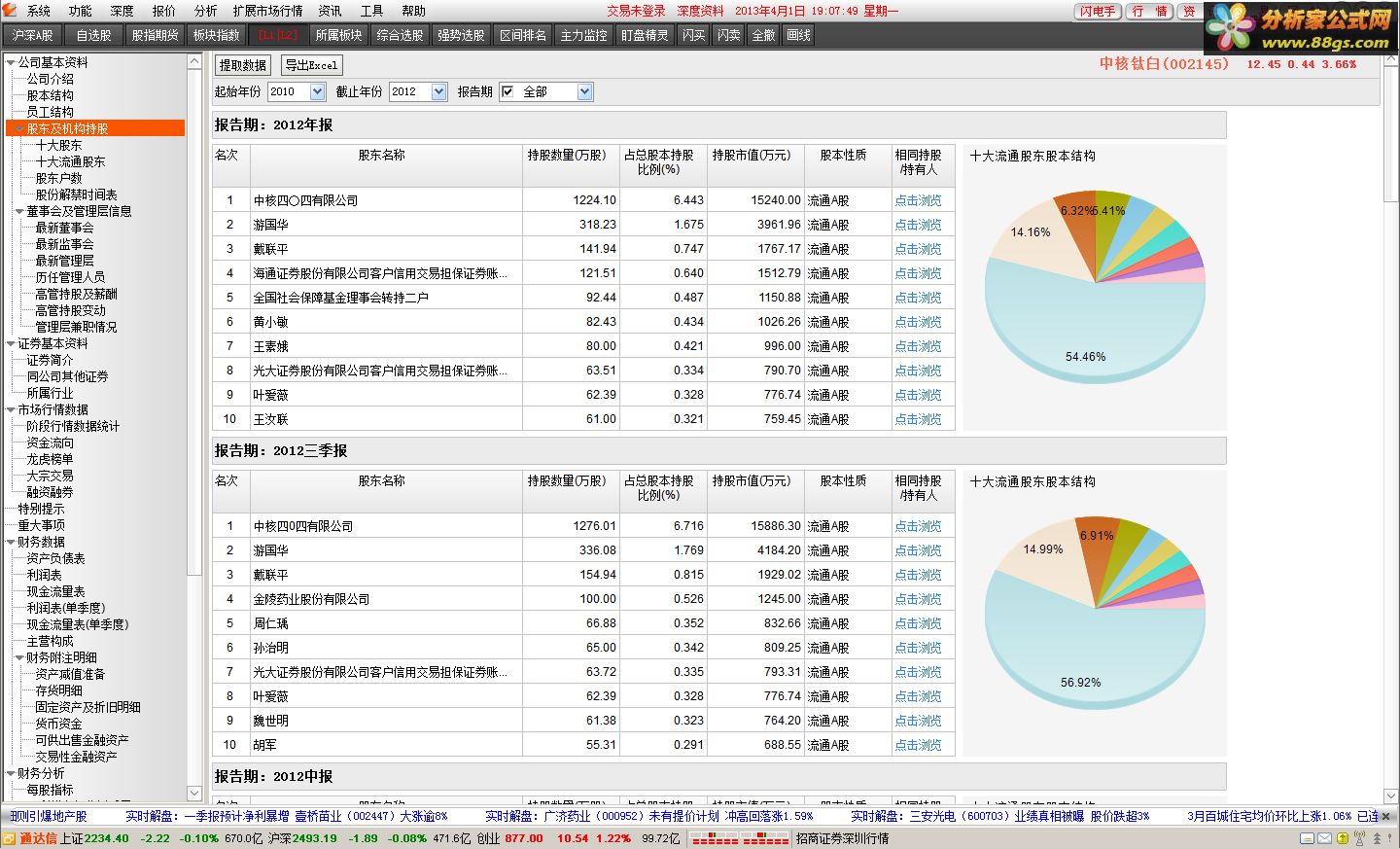Select the 所属板块 toolbar button
This screenshot has height=849, width=1400.
point(339,35)
